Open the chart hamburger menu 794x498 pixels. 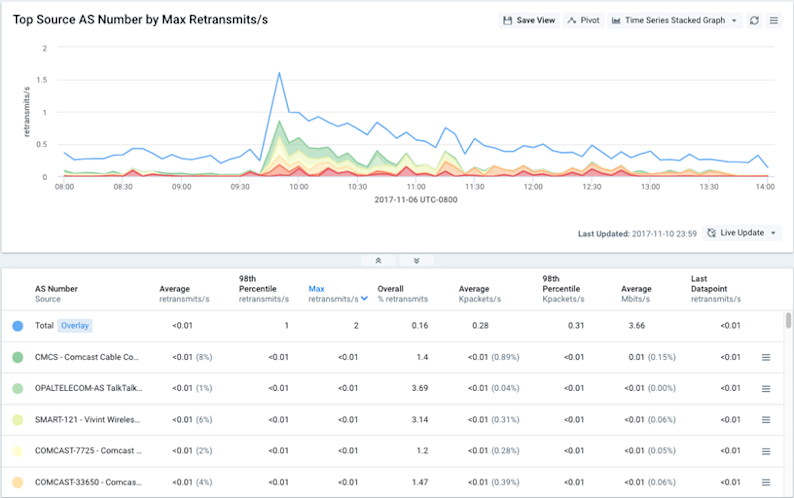point(774,20)
